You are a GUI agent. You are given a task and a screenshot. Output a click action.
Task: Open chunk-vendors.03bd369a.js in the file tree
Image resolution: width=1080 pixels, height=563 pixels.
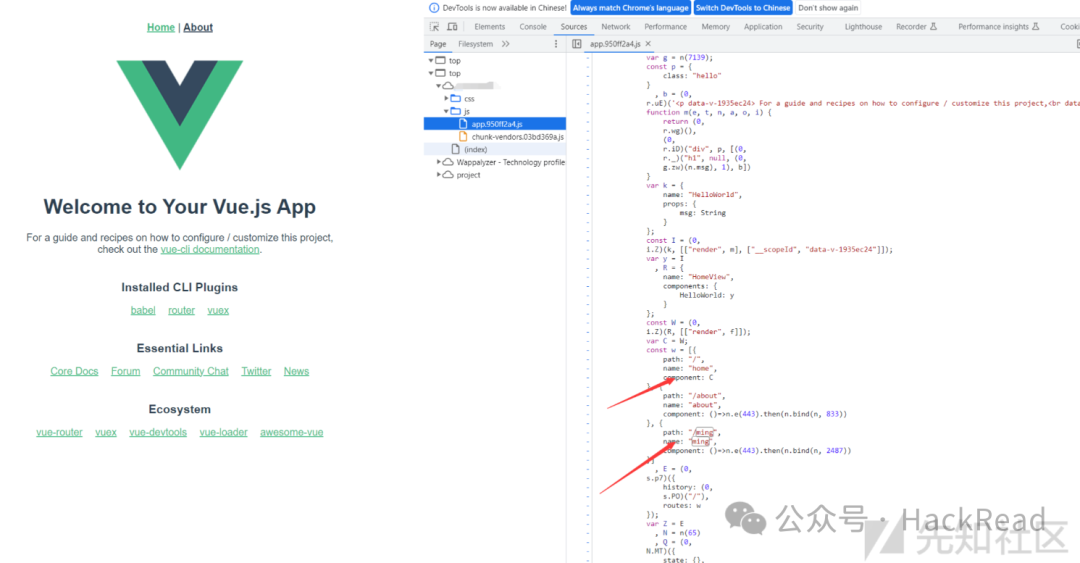click(517, 136)
